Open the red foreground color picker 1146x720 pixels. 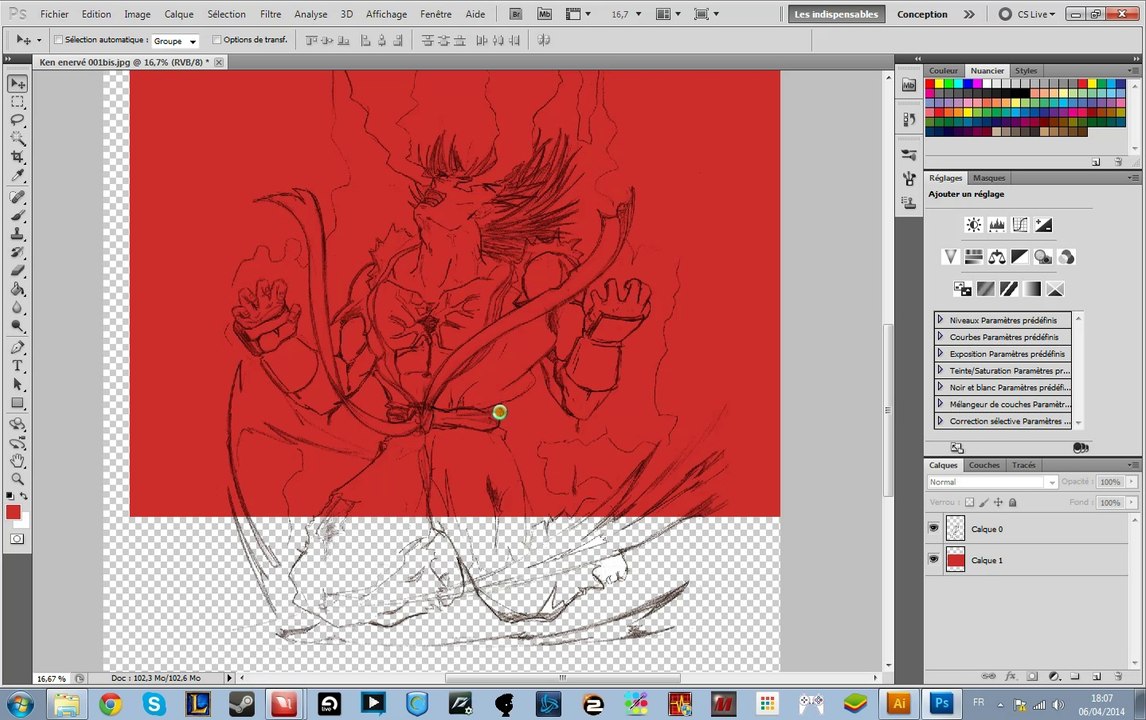click(x=13, y=512)
